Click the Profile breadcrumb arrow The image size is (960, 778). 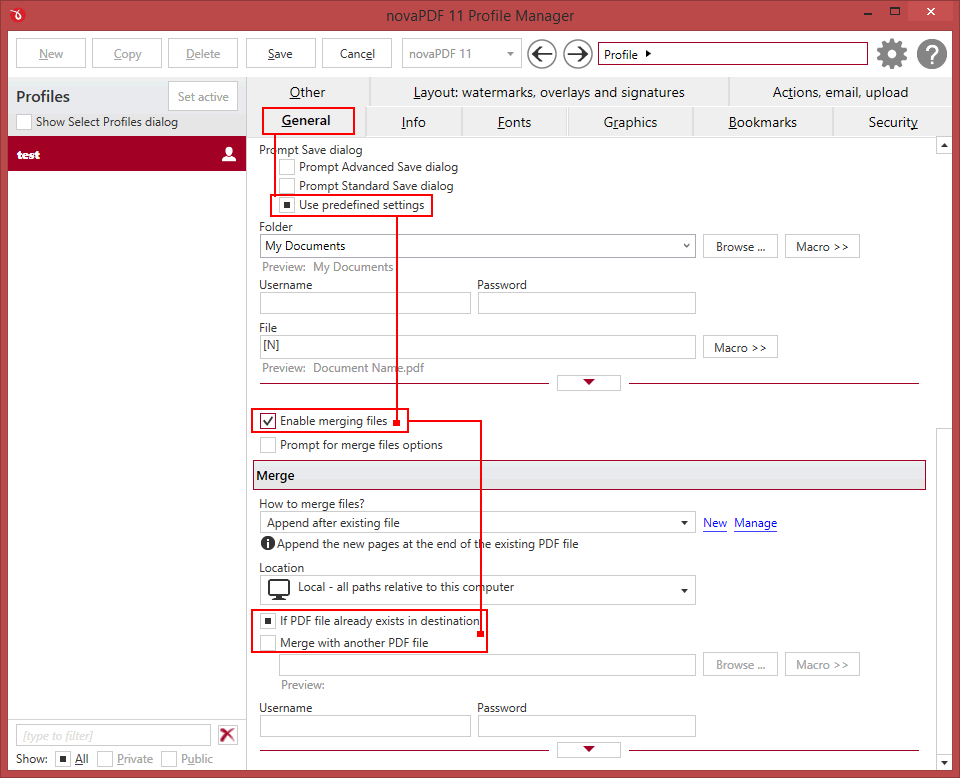click(x=648, y=54)
